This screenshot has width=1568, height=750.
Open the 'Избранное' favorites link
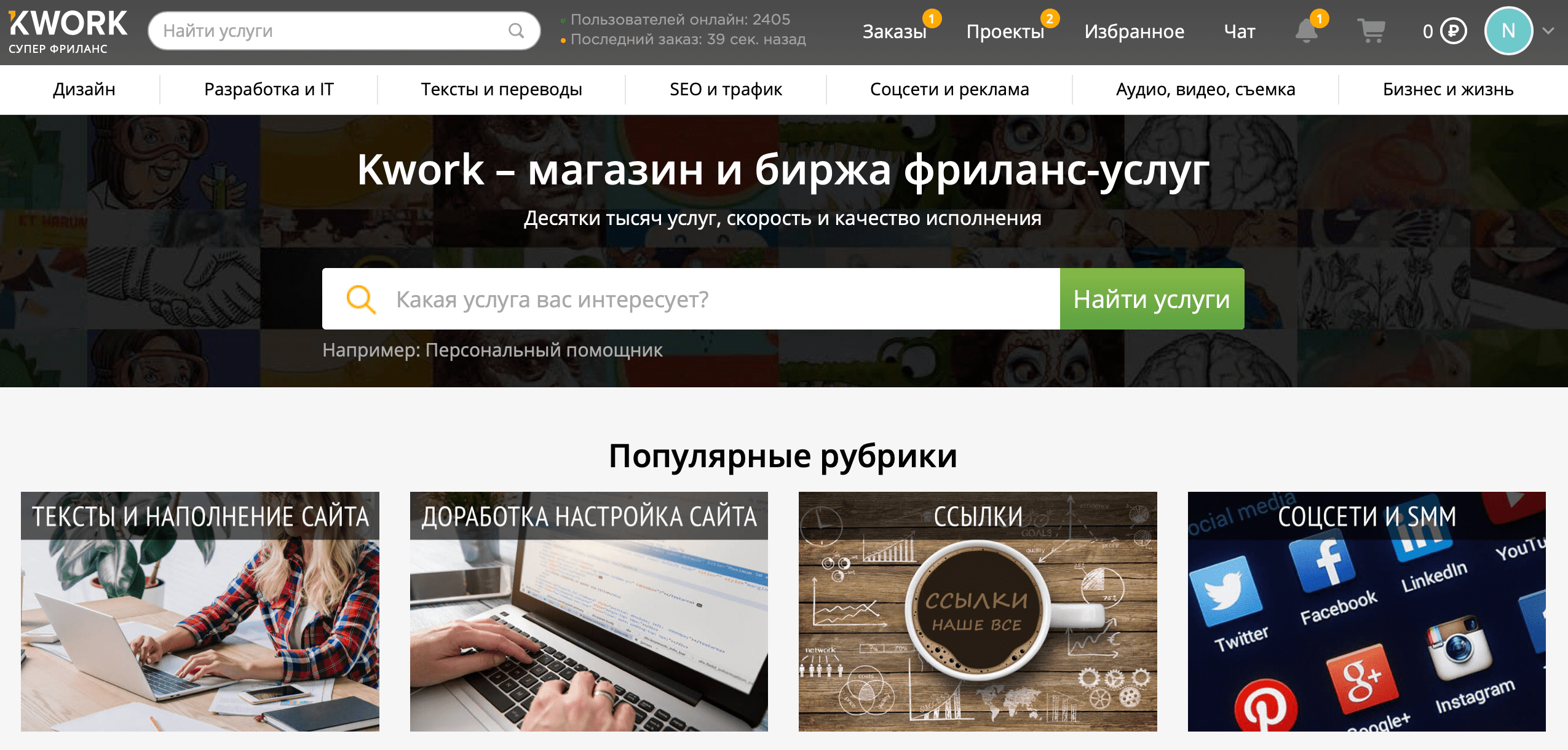pos(1134,31)
